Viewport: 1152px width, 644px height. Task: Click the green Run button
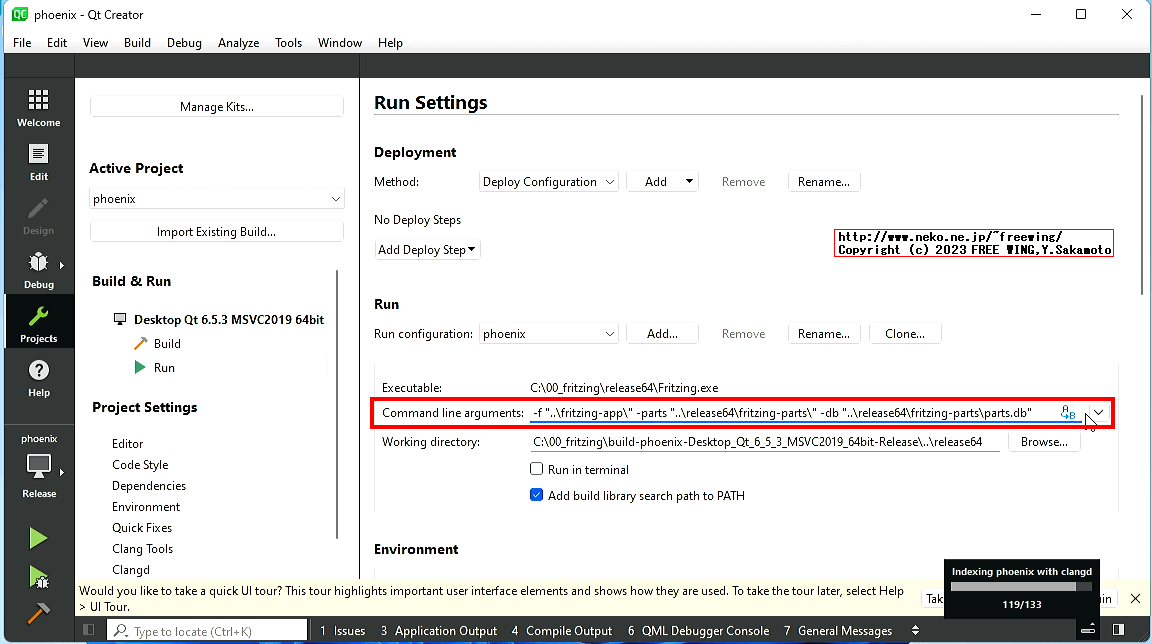(x=38, y=539)
